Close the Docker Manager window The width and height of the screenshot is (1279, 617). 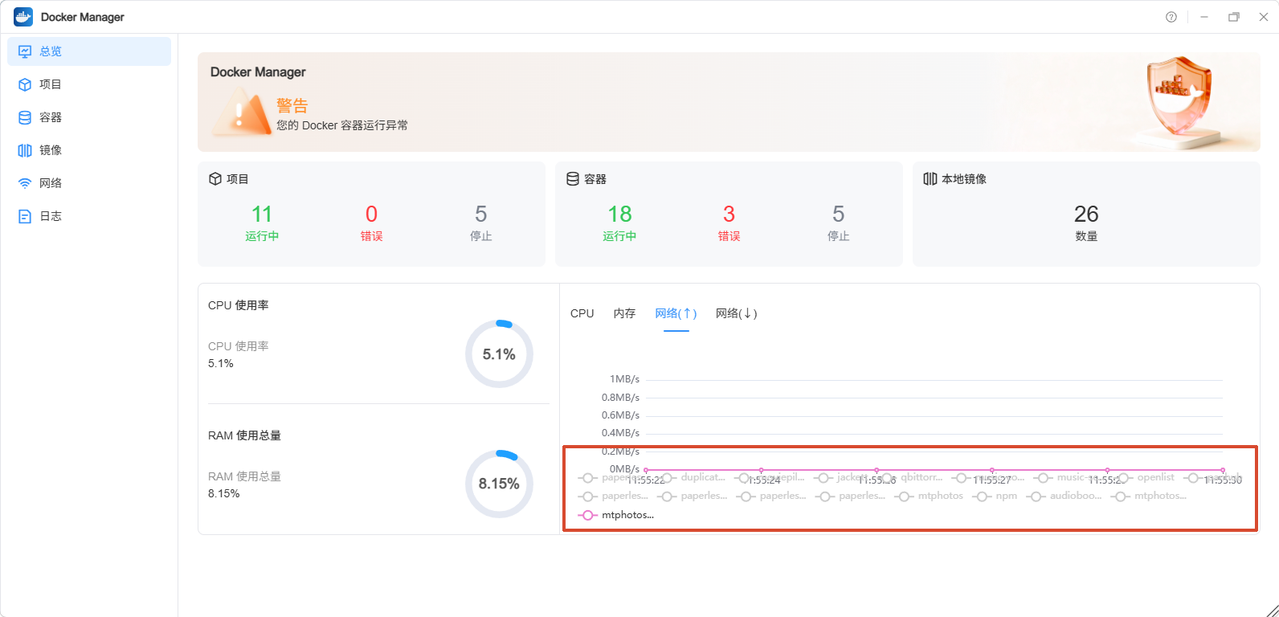[x=1263, y=17]
